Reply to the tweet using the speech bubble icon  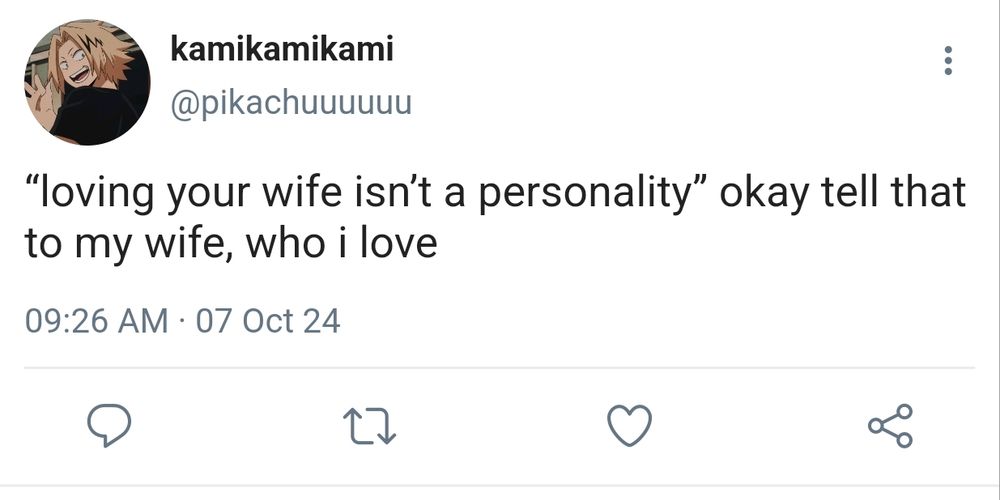pos(110,427)
